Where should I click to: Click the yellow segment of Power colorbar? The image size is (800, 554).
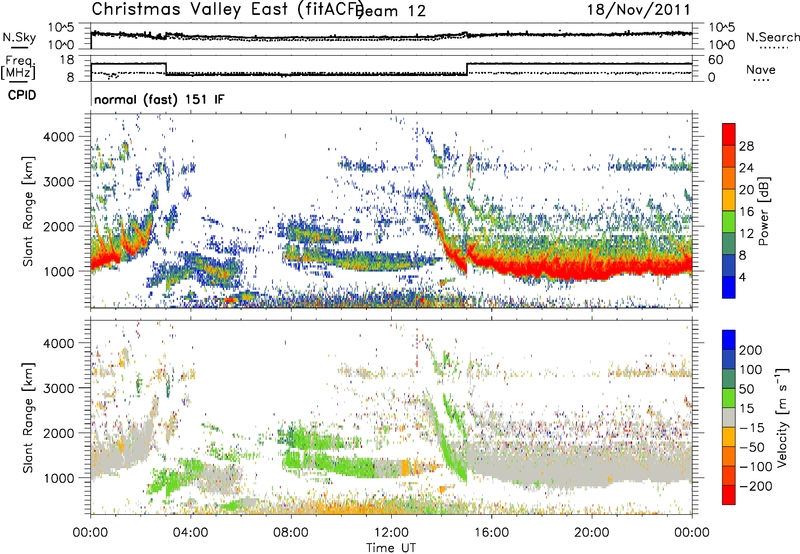pyautogui.click(x=729, y=200)
